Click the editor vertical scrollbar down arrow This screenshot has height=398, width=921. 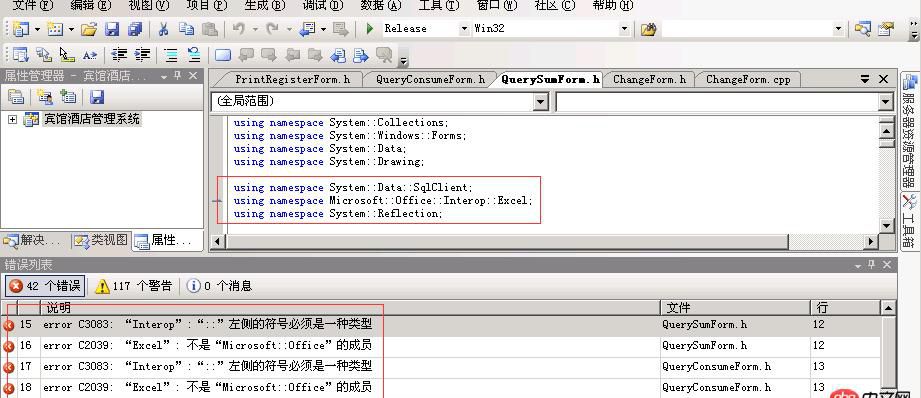pos(886,225)
